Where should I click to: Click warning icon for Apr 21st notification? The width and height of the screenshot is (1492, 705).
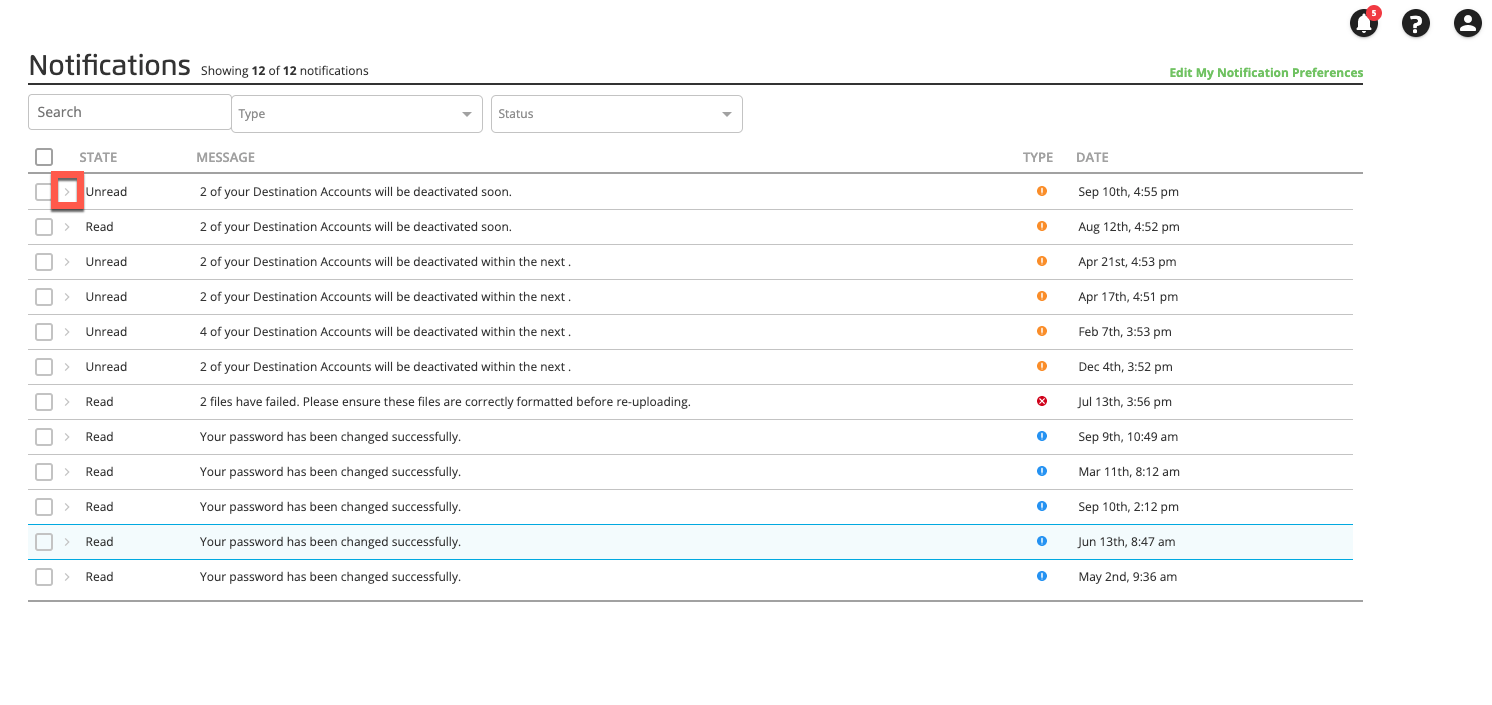pyautogui.click(x=1042, y=261)
